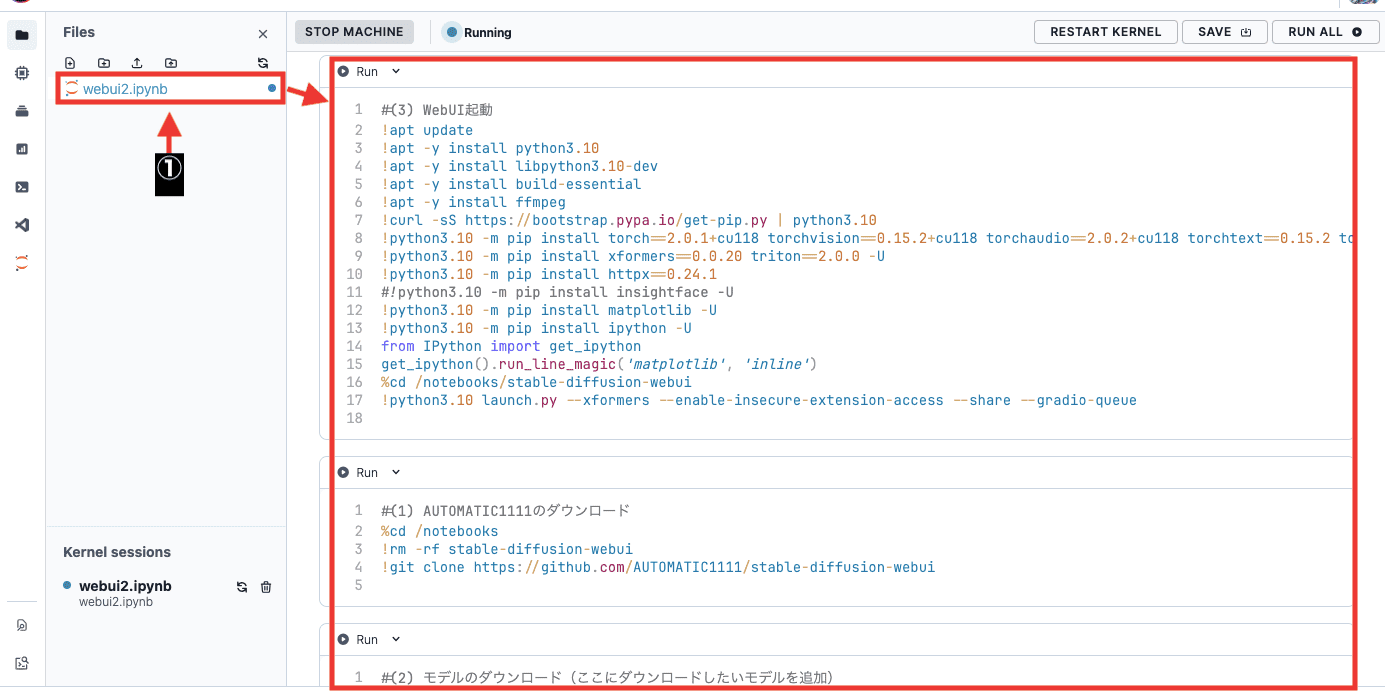Open the metrics/analytics panel icon
1385x695 pixels.
[22, 150]
